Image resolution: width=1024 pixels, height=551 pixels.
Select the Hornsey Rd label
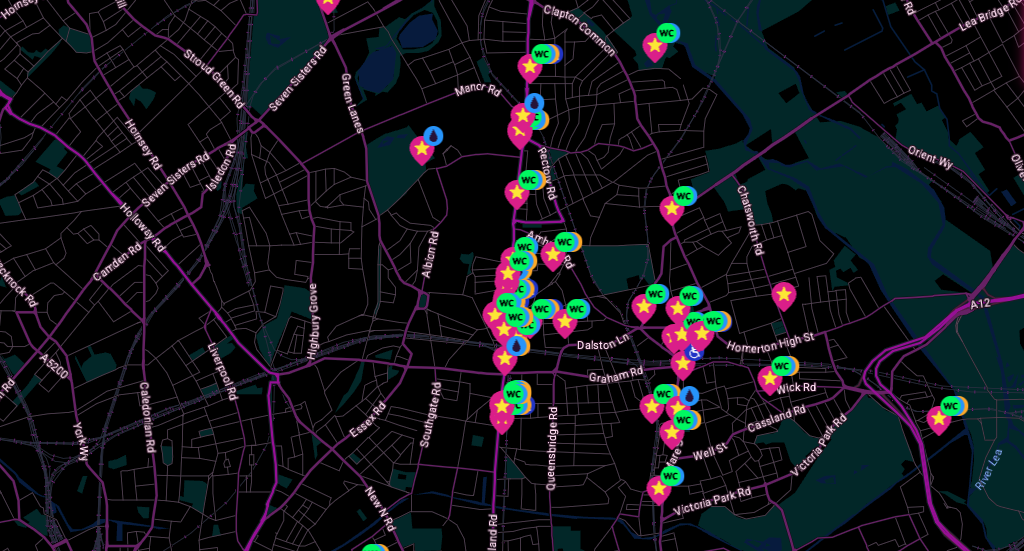(x=142, y=144)
